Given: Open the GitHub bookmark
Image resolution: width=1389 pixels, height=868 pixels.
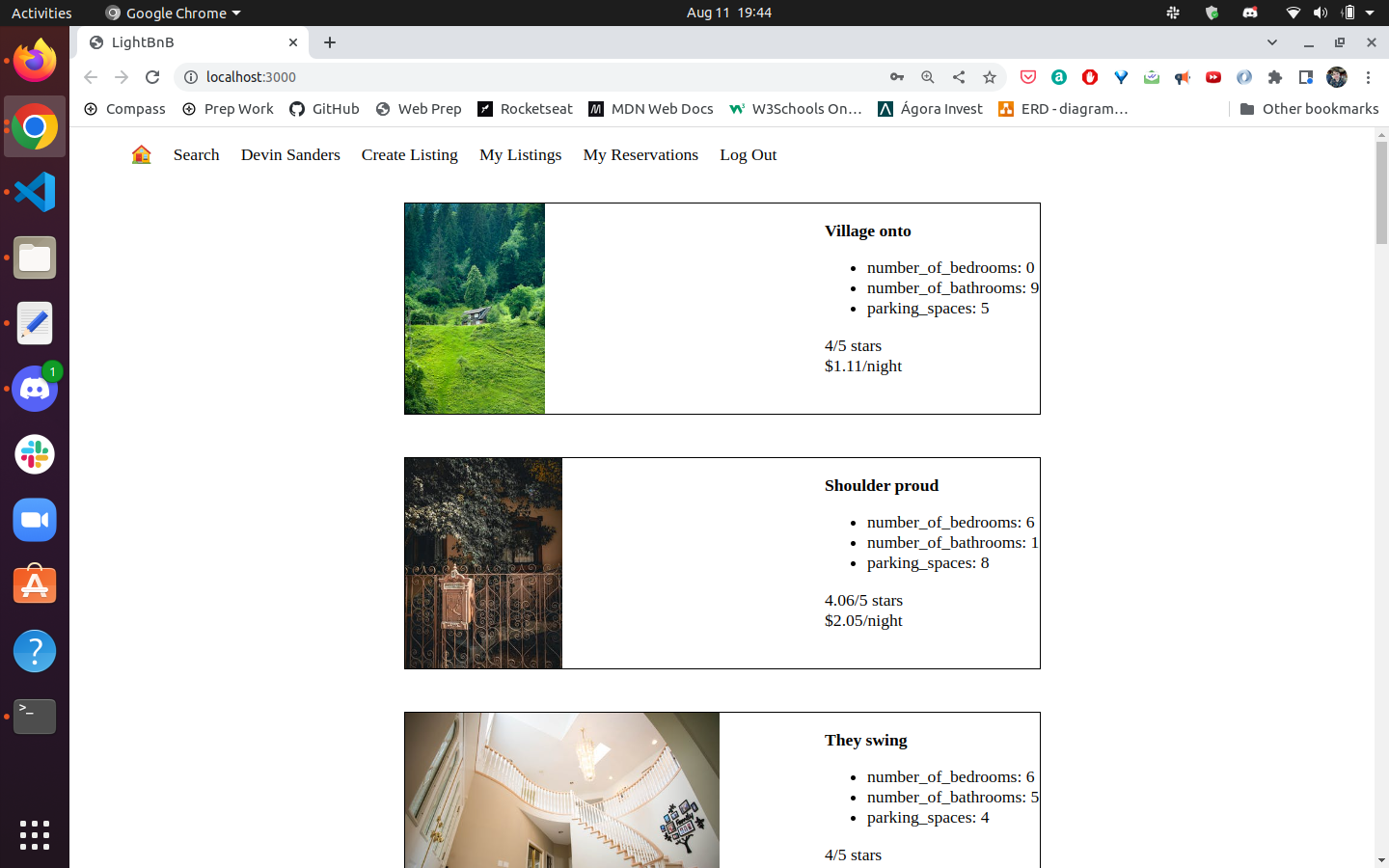Looking at the screenshot, I should [x=324, y=109].
